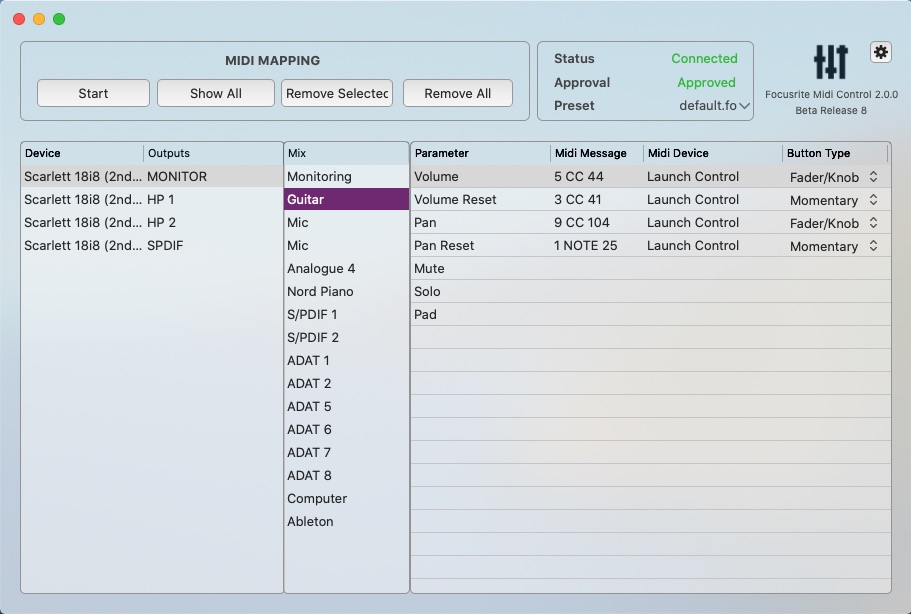Maximize the window with the green button
Screen dimensions: 911x614
[x=59, y=19]
